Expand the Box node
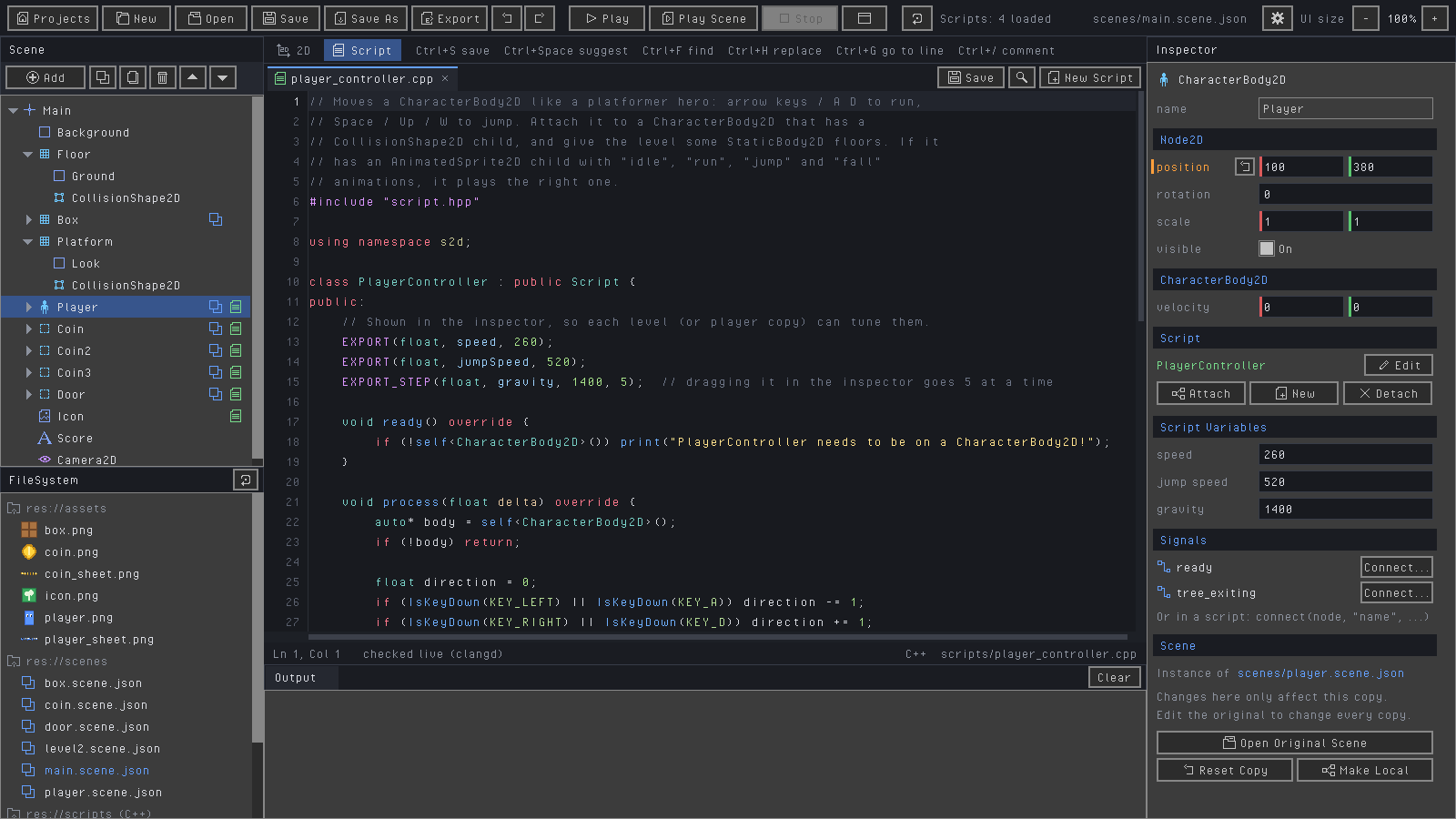This screenshot has height=819, width=1456. coord(28,219)
